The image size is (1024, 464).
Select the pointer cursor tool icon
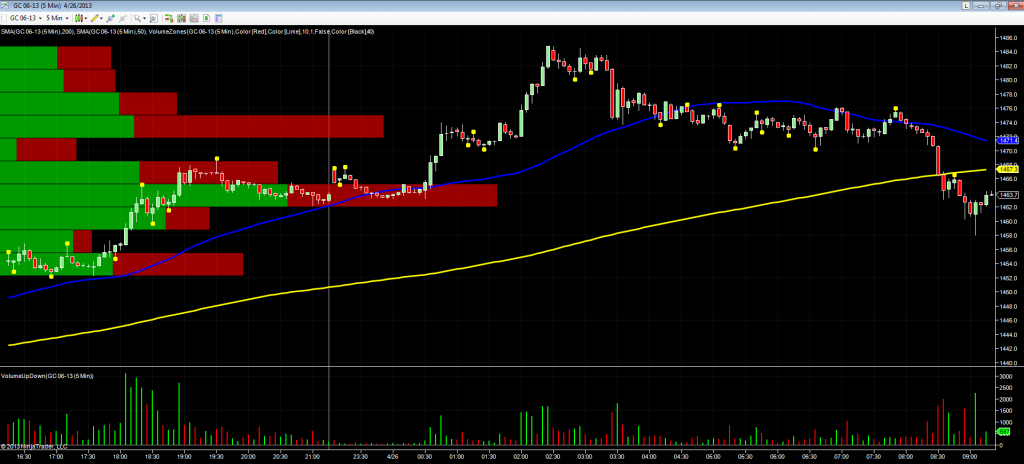[x=138, y=18]
